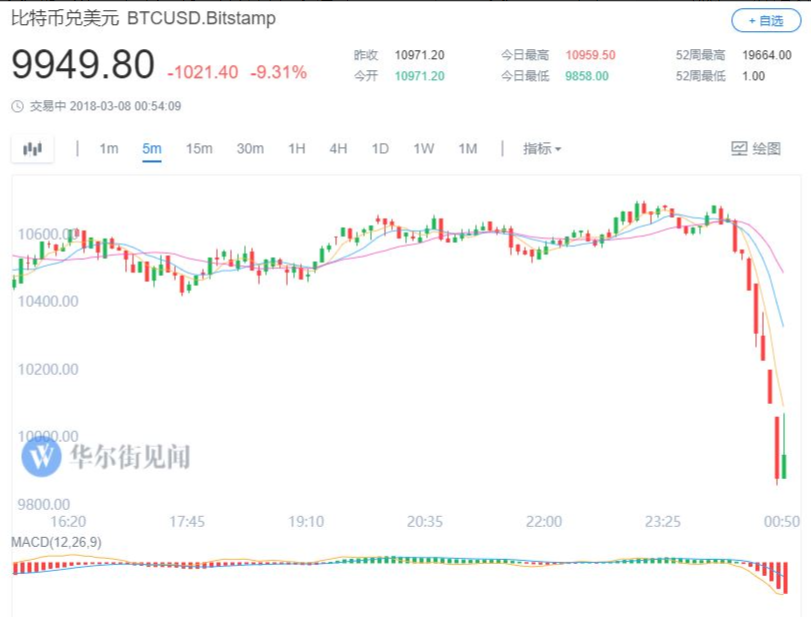Screen dimensions: 811x617
Task: Click the 00:50 time axis label
Action: point(782,522)
